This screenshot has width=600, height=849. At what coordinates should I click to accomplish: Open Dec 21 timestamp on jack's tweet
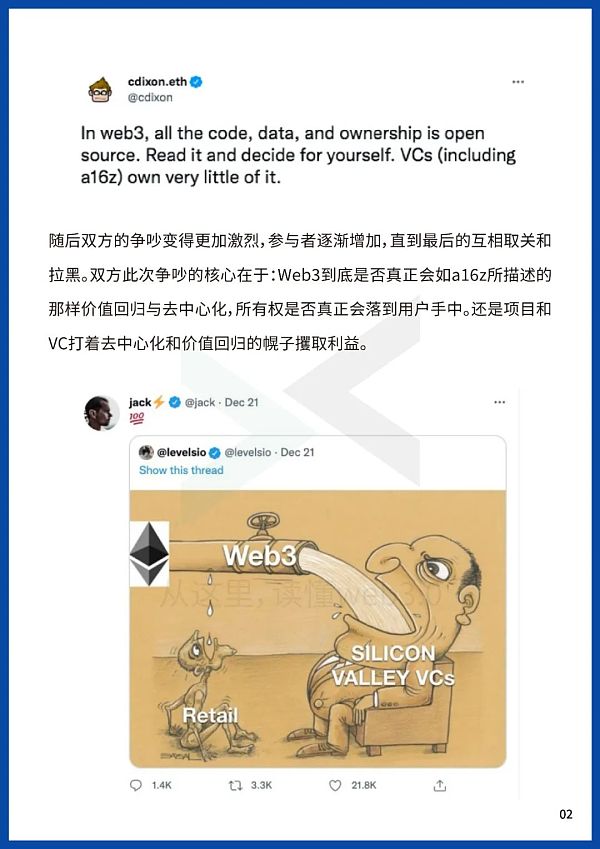[242, 402]
